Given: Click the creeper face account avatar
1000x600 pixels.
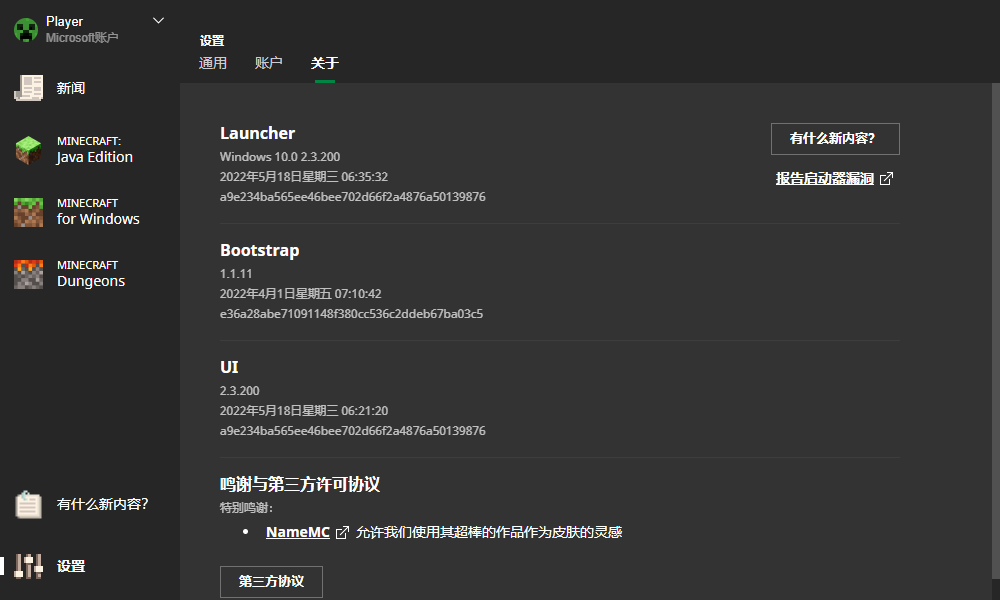Looking at the screenshot, I should [x=26, y=30].
